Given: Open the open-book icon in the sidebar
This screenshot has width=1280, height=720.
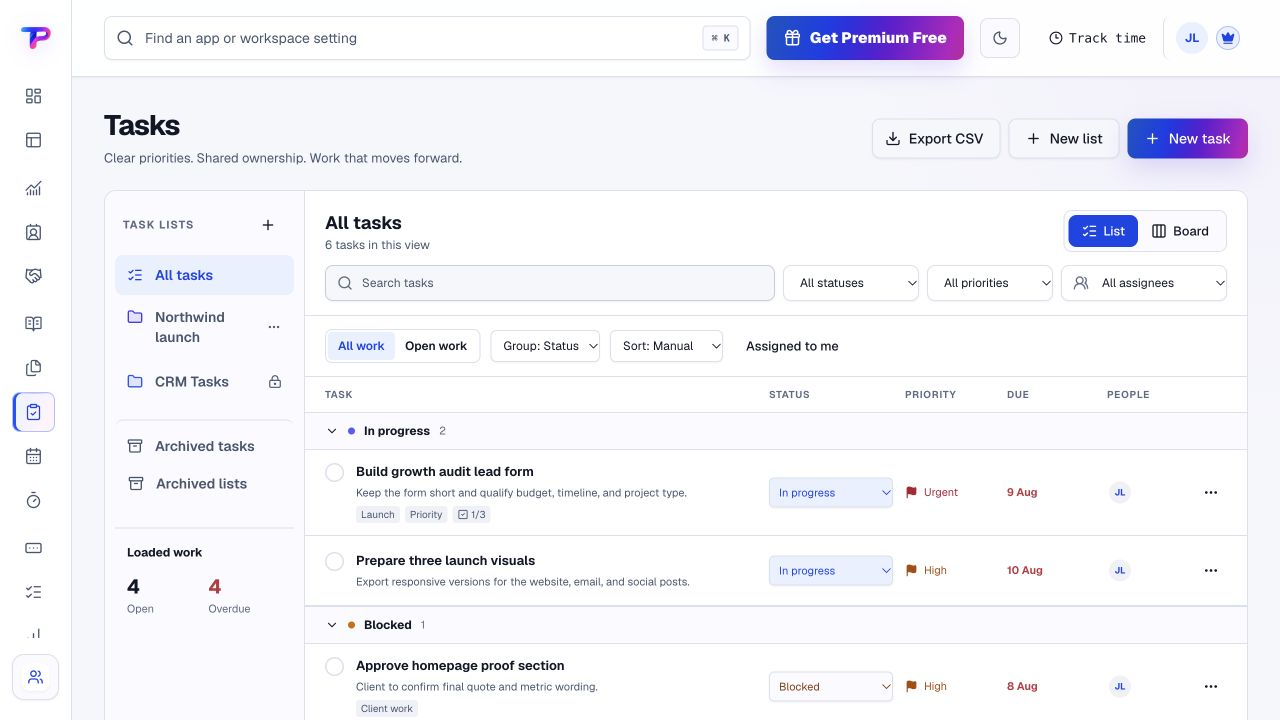Looking at the screenshot, I should 33,323.
